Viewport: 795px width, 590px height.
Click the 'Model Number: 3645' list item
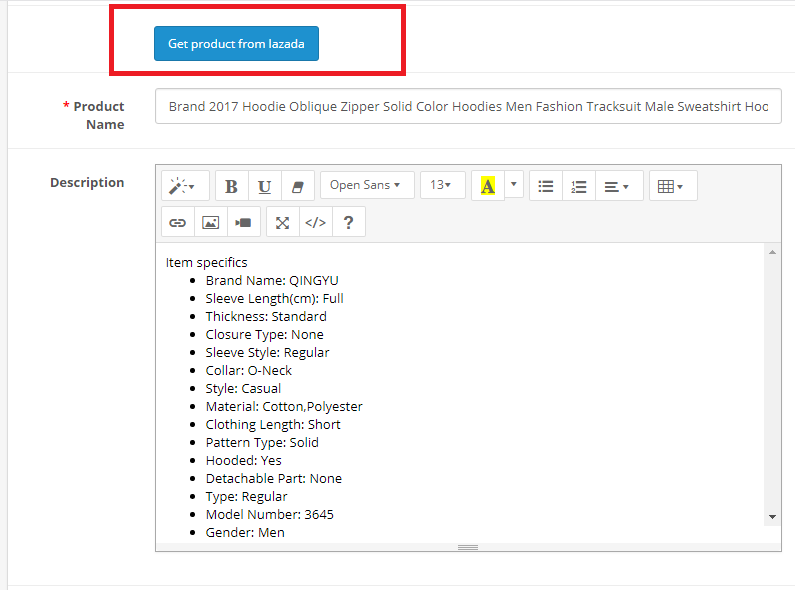click(270, 514)
